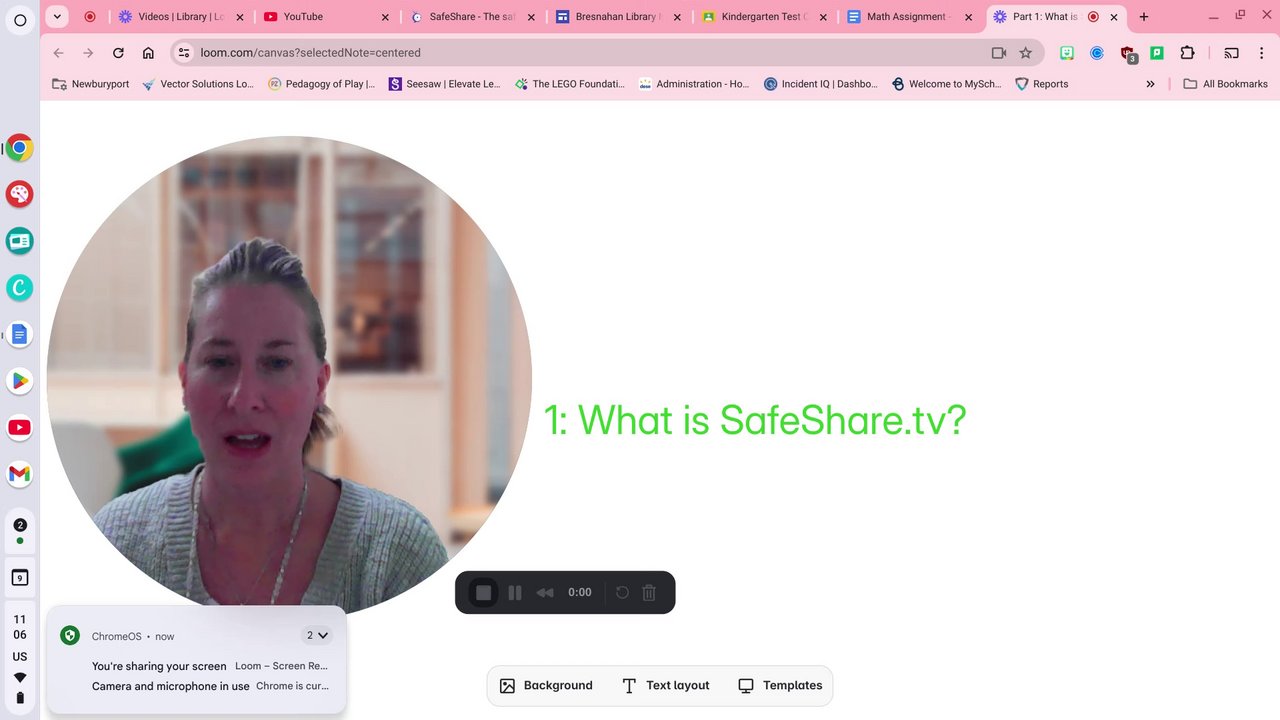Open the clock and status tray
Viewport: 1280px width, 720px height.
[19, 658]
